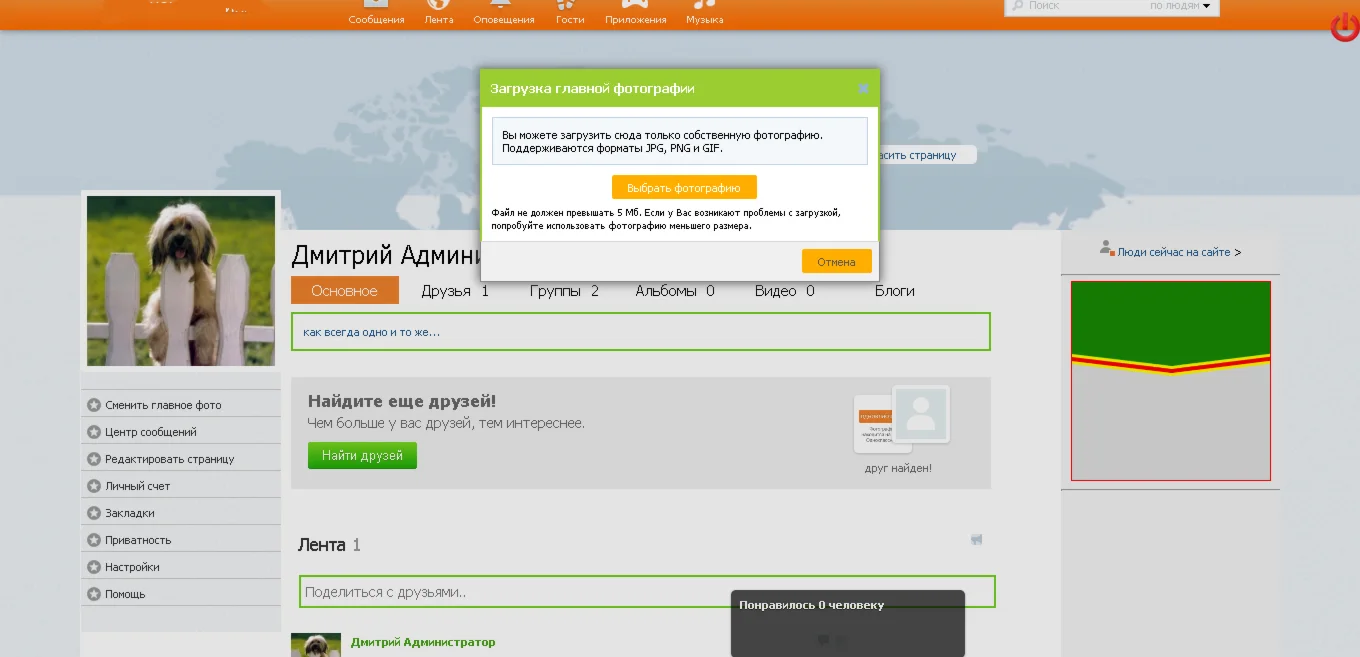Viewport: 1360px width, 657px height.
Task: Click 'Понравилось 0 человеку' tooltip text
Action: coord(811,605)
